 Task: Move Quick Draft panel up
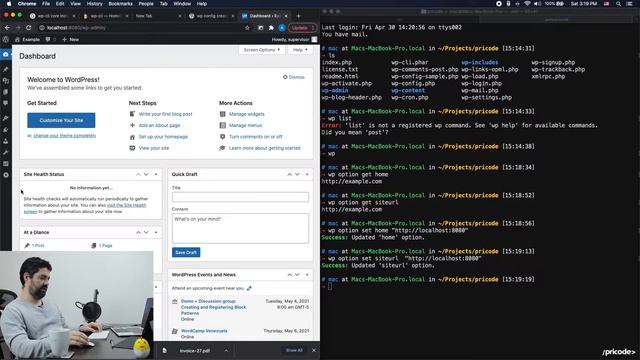tap(289, 174)
